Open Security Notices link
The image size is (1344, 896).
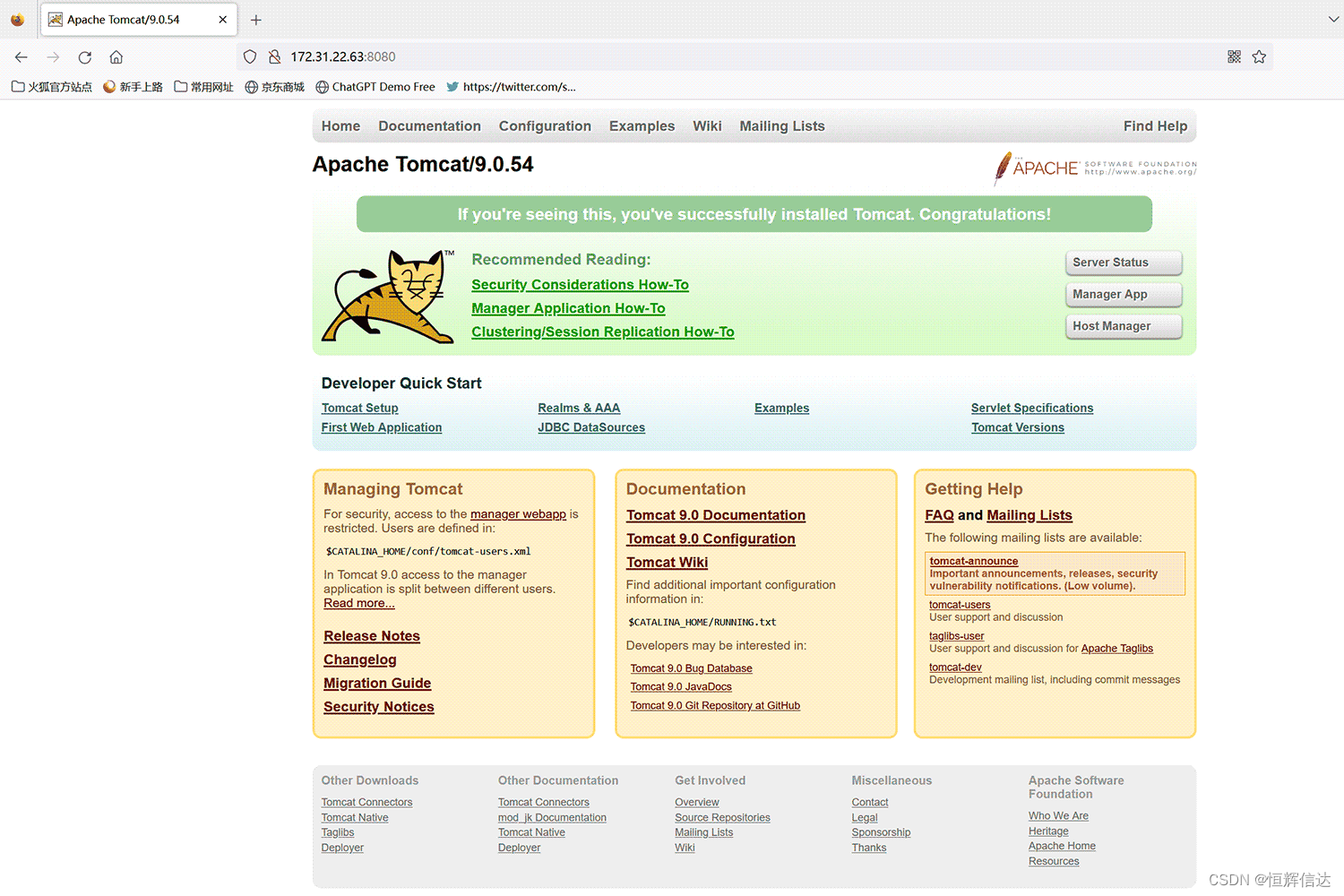coord(379,707)
